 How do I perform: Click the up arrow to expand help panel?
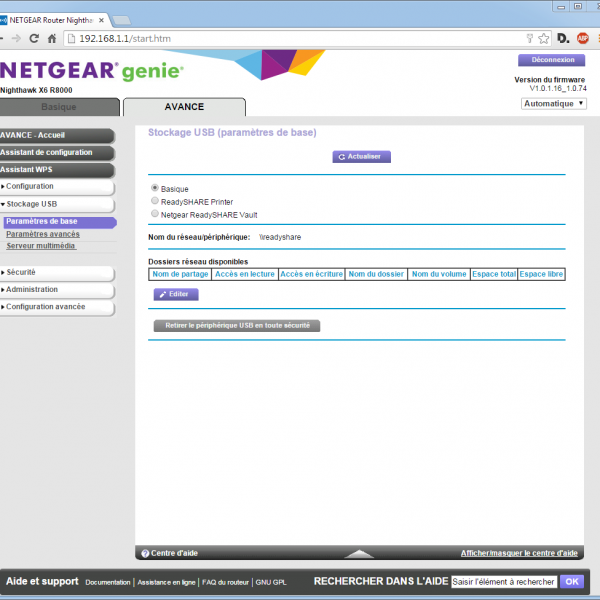pyautogui.click(x=357, y=553)
